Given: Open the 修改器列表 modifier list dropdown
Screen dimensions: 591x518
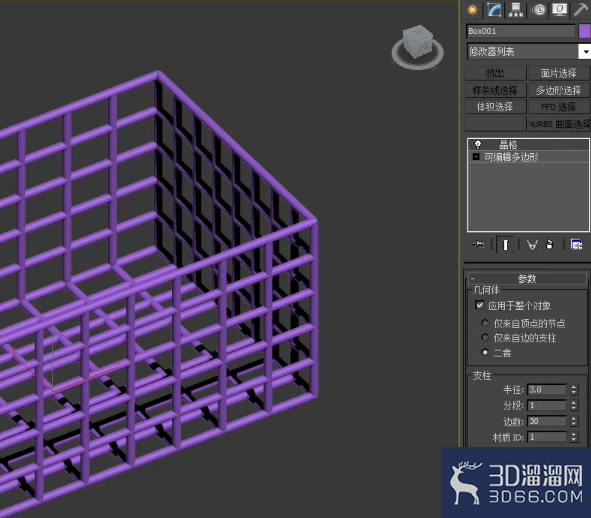Looking at the screenshot, I should click(x=528, y=51).
